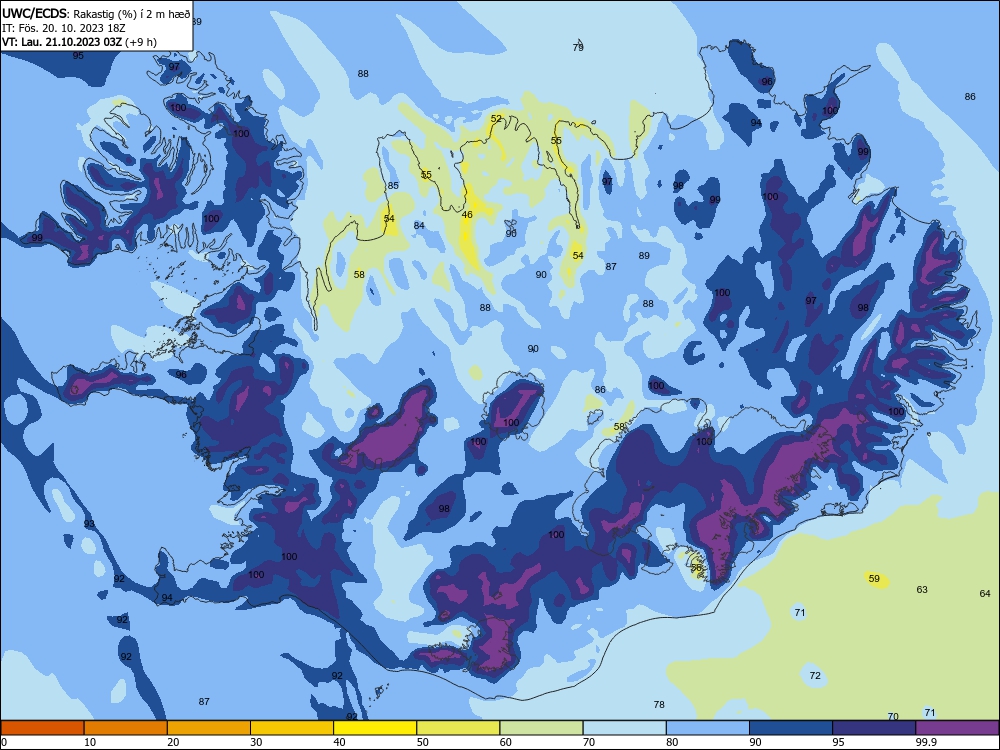Select the bright yellow 40–50 legend swatch
This screenshot has height=750, width=1000.
click(375, 728)
